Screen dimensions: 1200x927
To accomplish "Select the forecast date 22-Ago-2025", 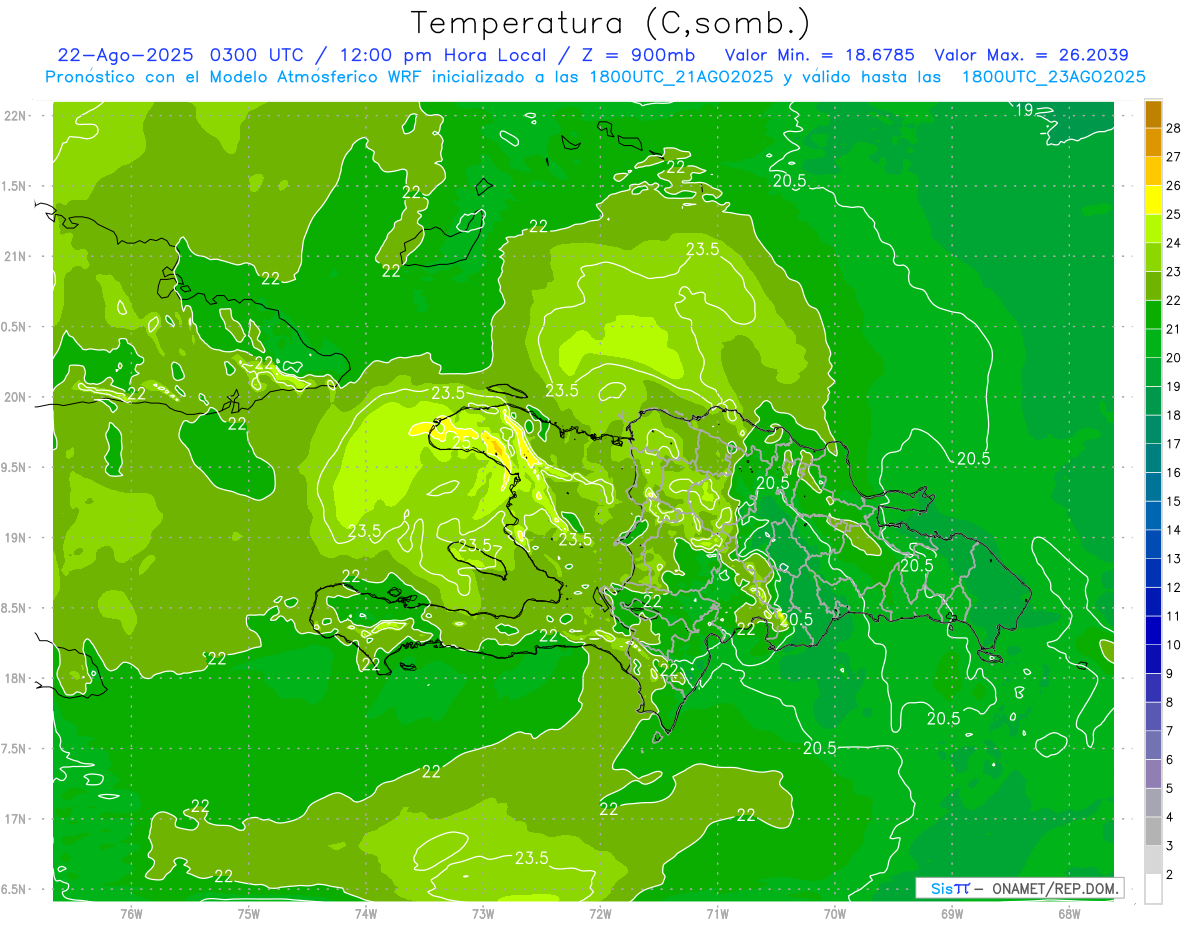I will click(x=124, y=55).
